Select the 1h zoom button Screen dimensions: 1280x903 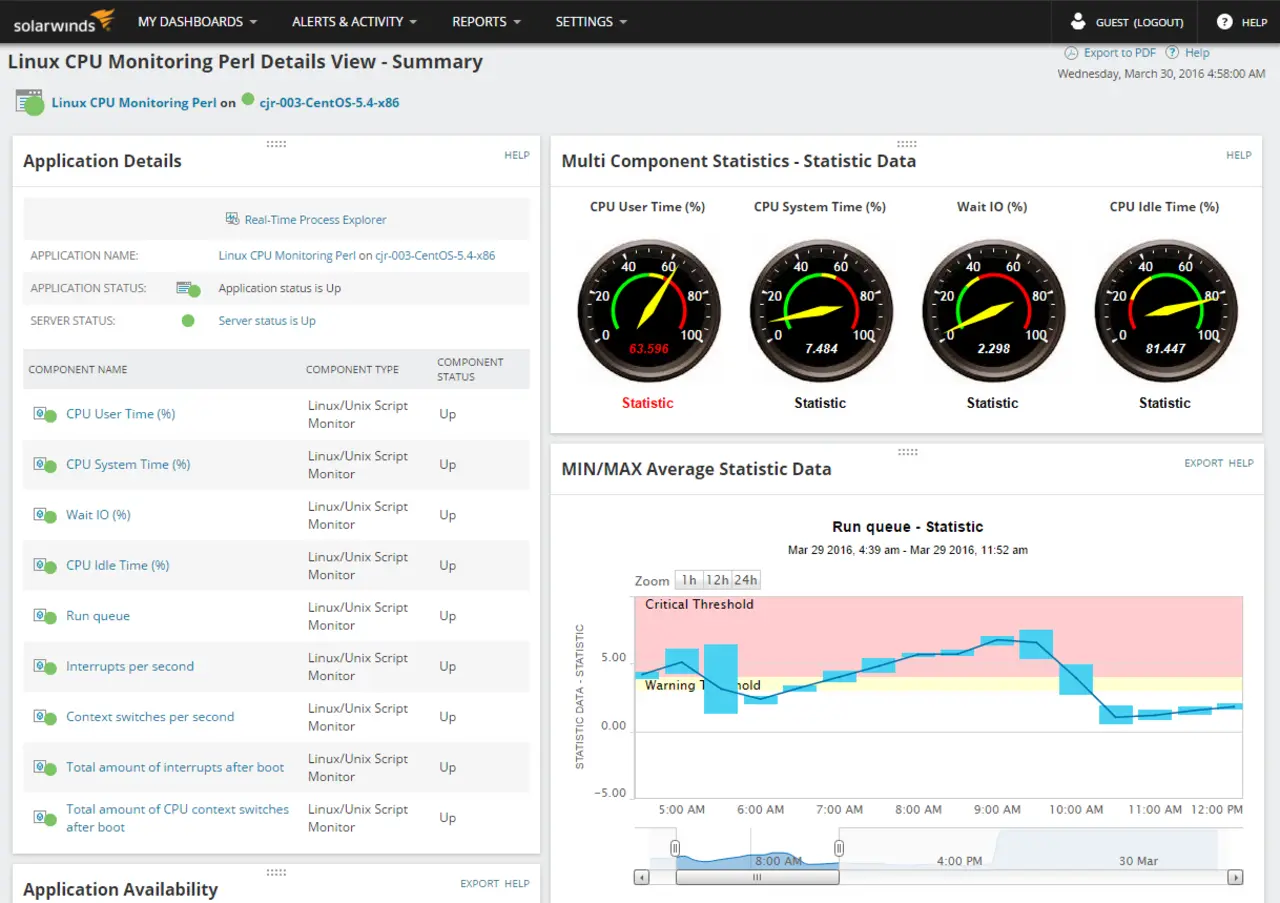coord(688,580)
